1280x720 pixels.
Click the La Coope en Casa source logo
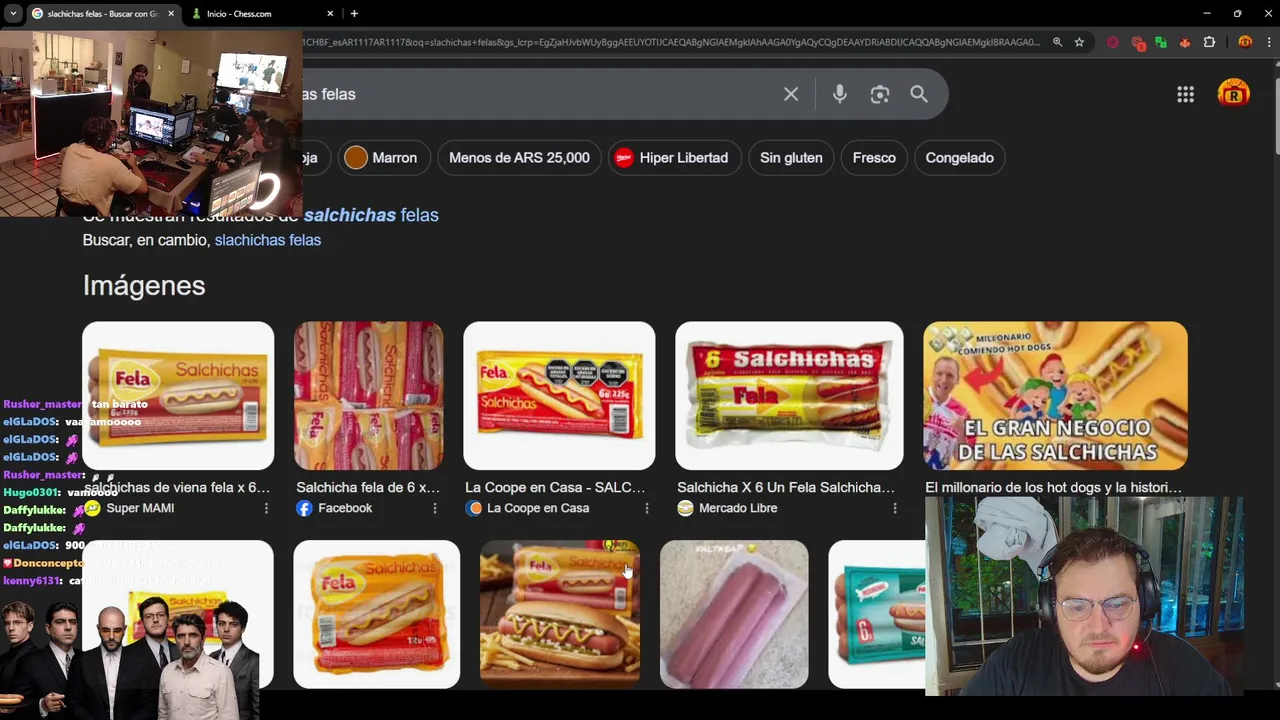point(474,508)
